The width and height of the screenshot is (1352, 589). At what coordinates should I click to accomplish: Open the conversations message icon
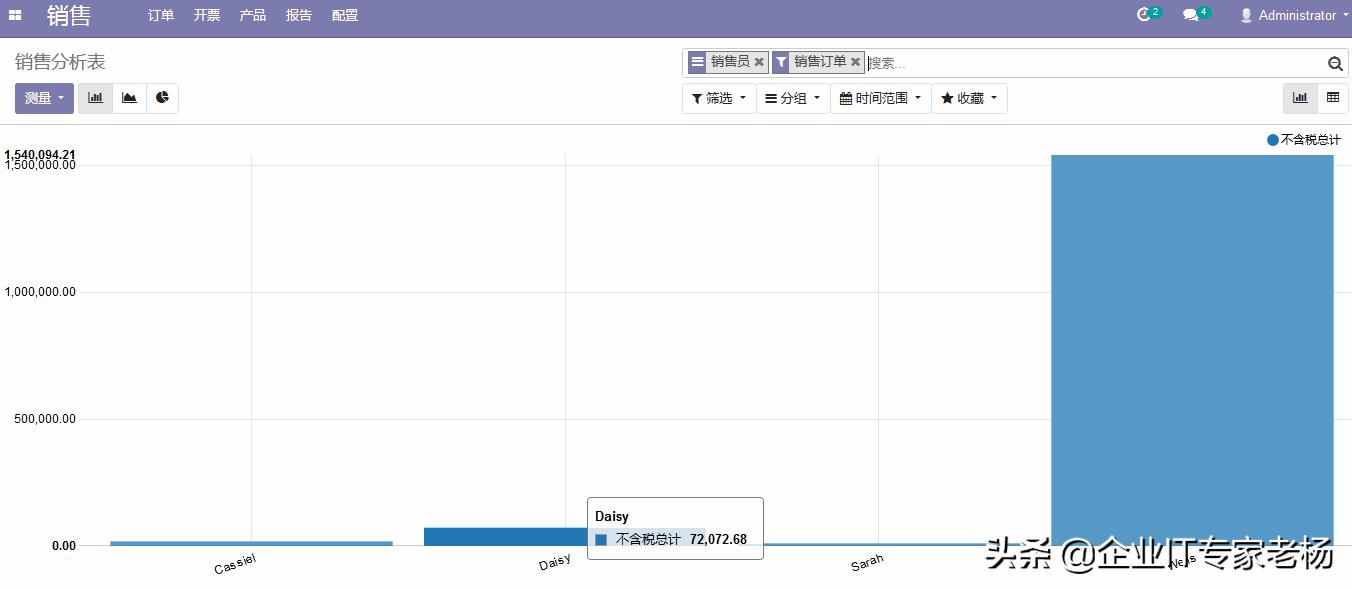tap(1191, 15)
